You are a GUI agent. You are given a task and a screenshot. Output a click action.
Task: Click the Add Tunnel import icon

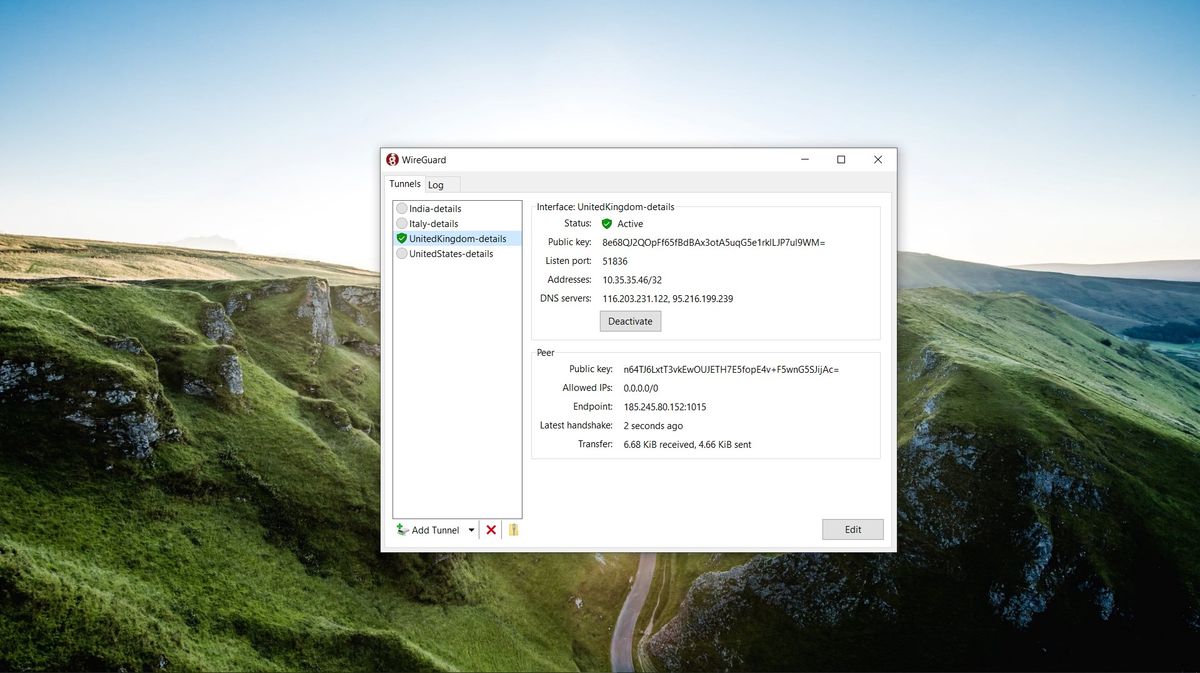tap(401, 529)
